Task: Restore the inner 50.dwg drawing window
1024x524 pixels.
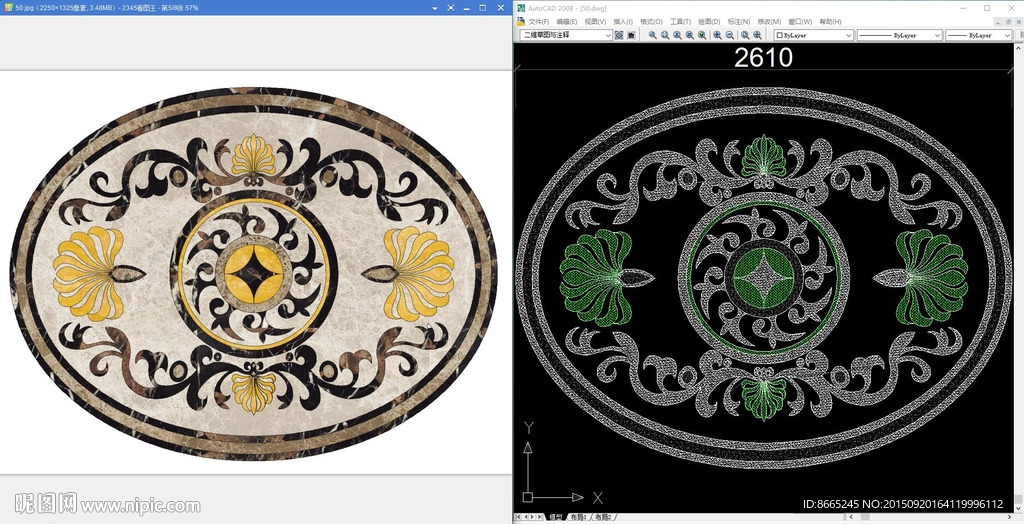Action: 1008,22
